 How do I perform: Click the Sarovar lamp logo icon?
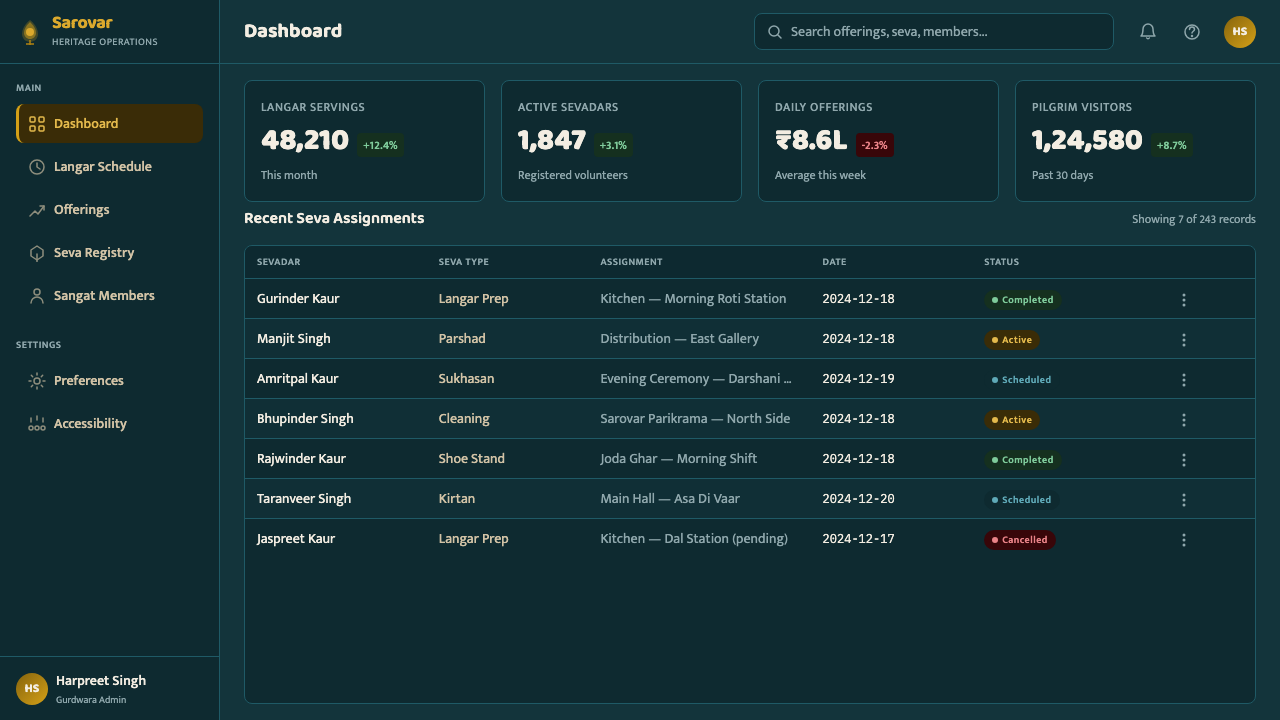30,32
